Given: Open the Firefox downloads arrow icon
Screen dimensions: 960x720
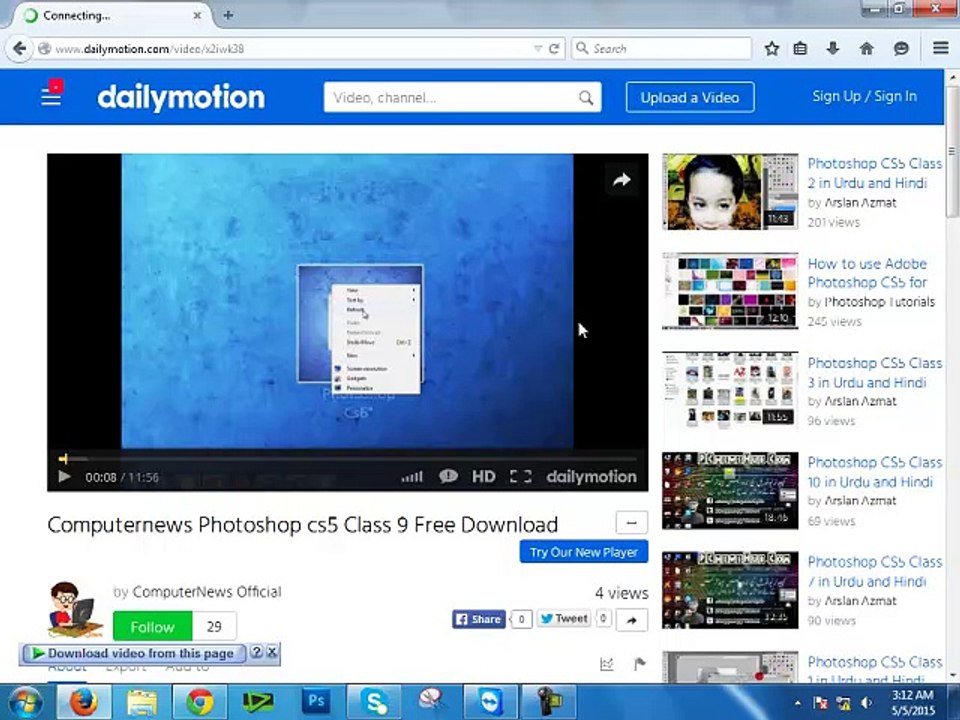Looking at the screenshot, I should tap(833, 48).
